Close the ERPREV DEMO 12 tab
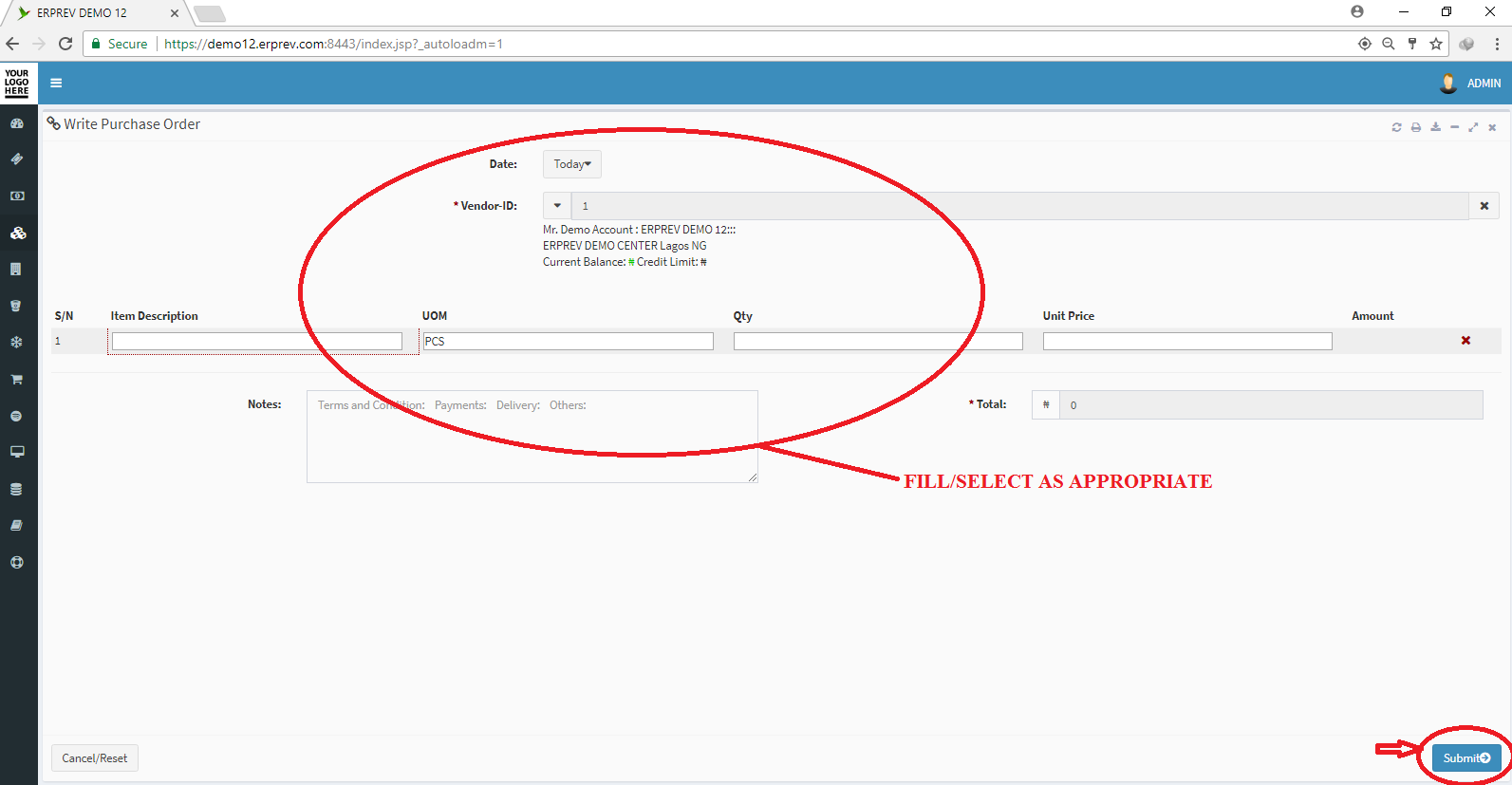 coord(175,13)
